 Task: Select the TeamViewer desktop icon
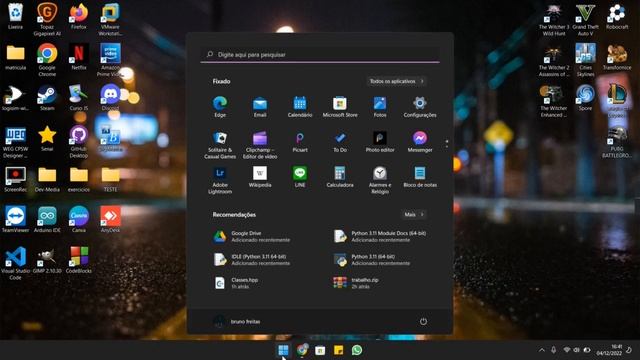pos(16,219)
